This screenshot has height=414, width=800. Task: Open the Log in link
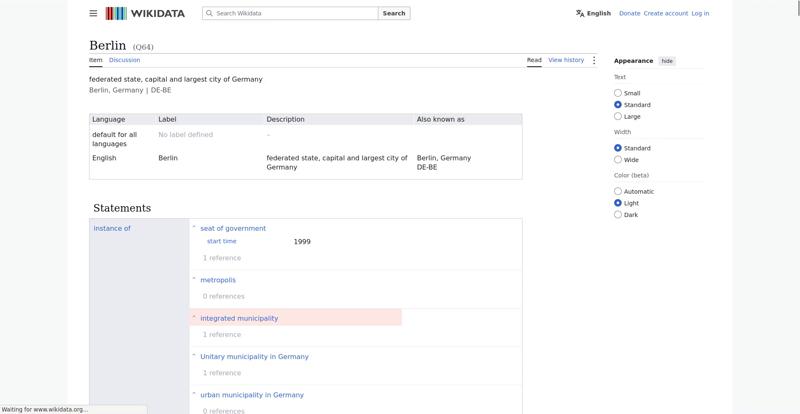click(700, 13)
